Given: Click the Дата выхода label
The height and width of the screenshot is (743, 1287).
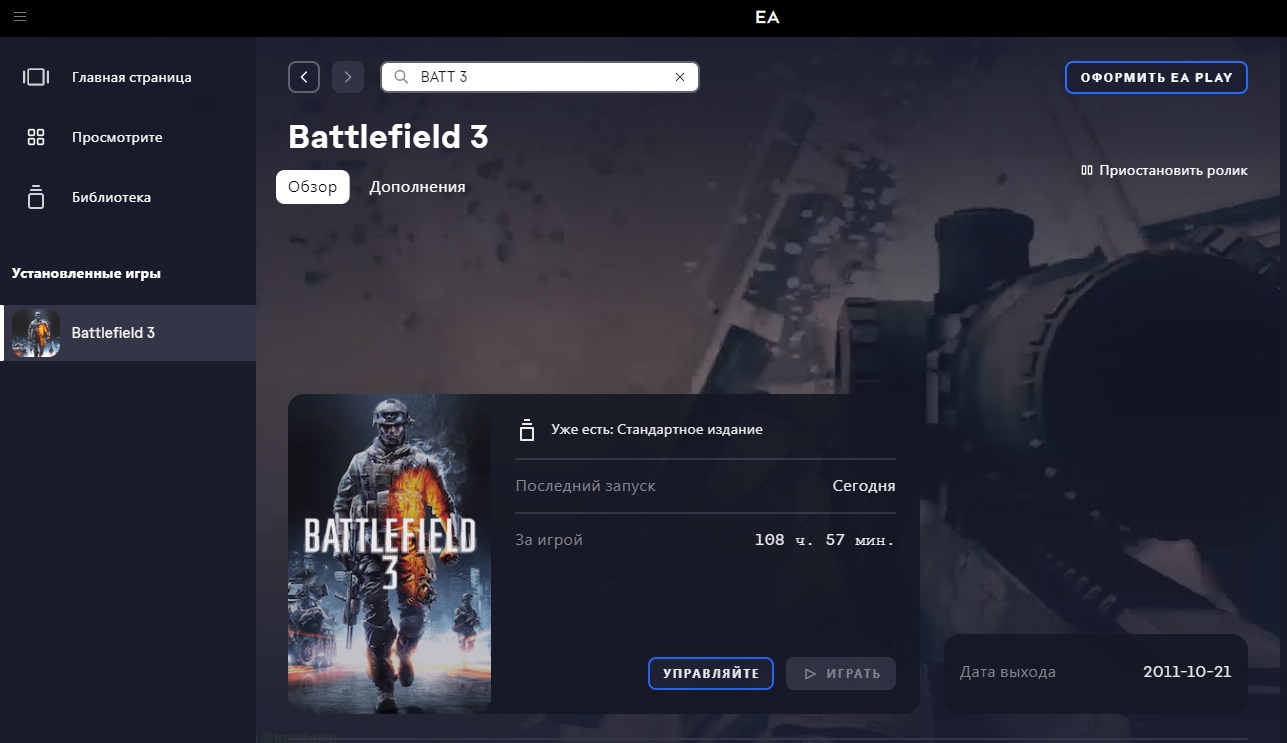Looking at the screenshot, I should click(x=1008, y=672).
